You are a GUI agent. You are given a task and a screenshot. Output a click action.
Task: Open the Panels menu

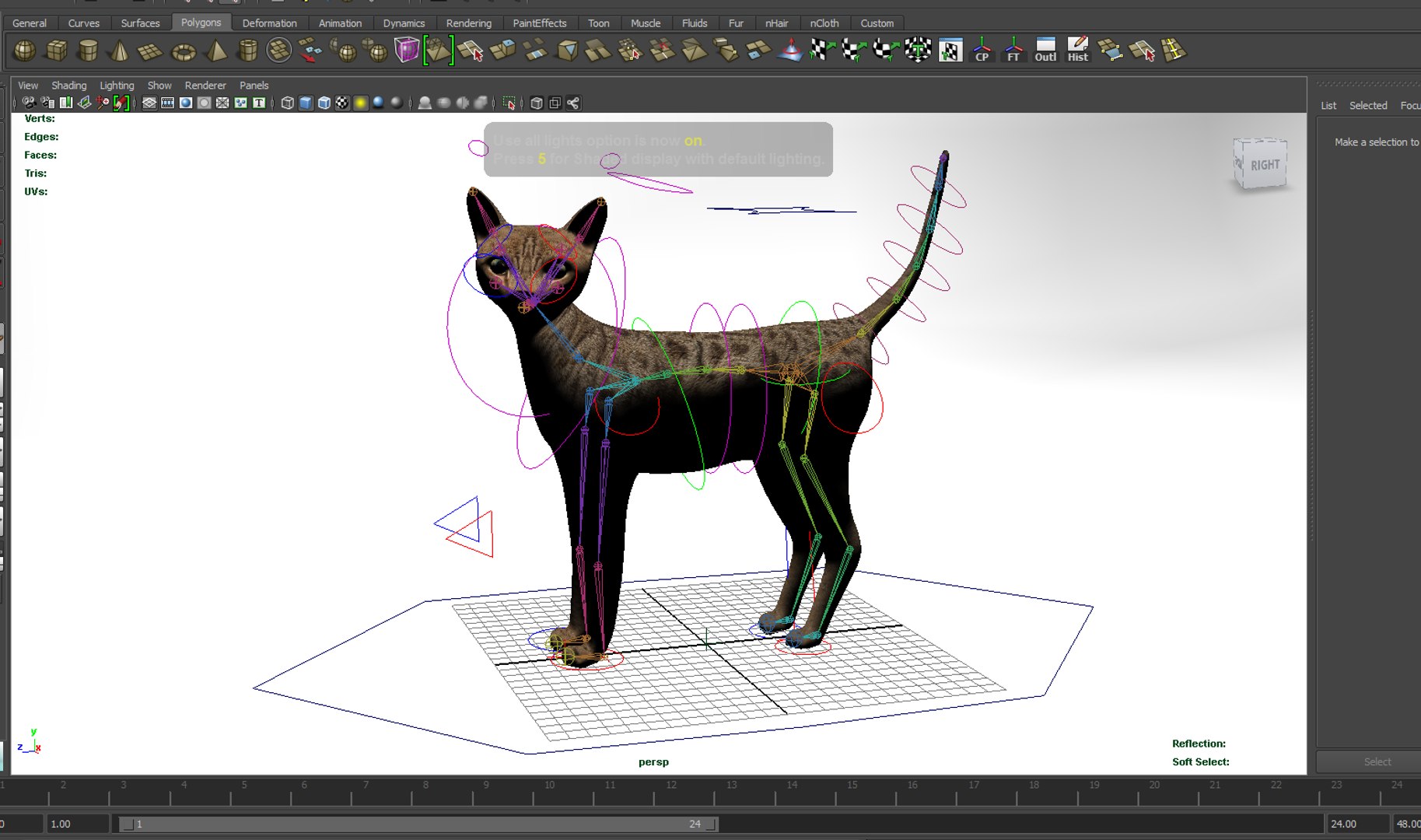tap(254, 86)
